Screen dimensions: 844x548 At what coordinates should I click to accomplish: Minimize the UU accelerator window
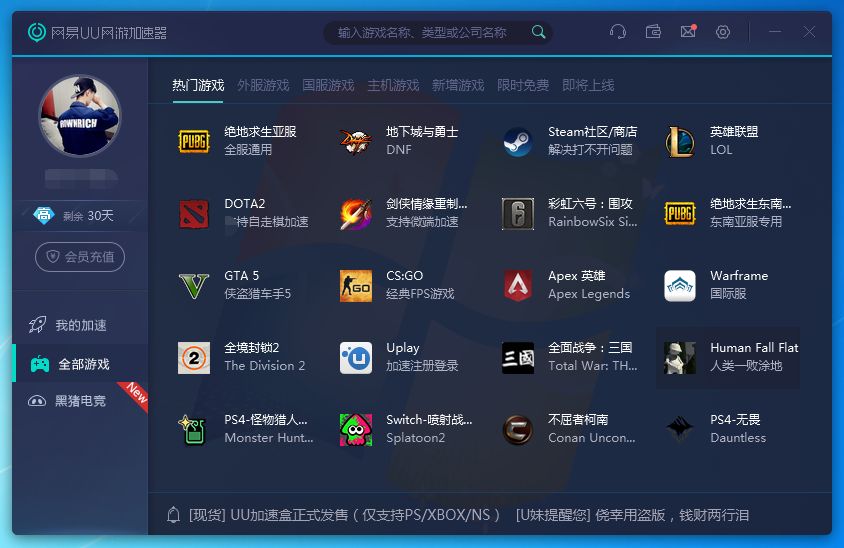[775, 32]
